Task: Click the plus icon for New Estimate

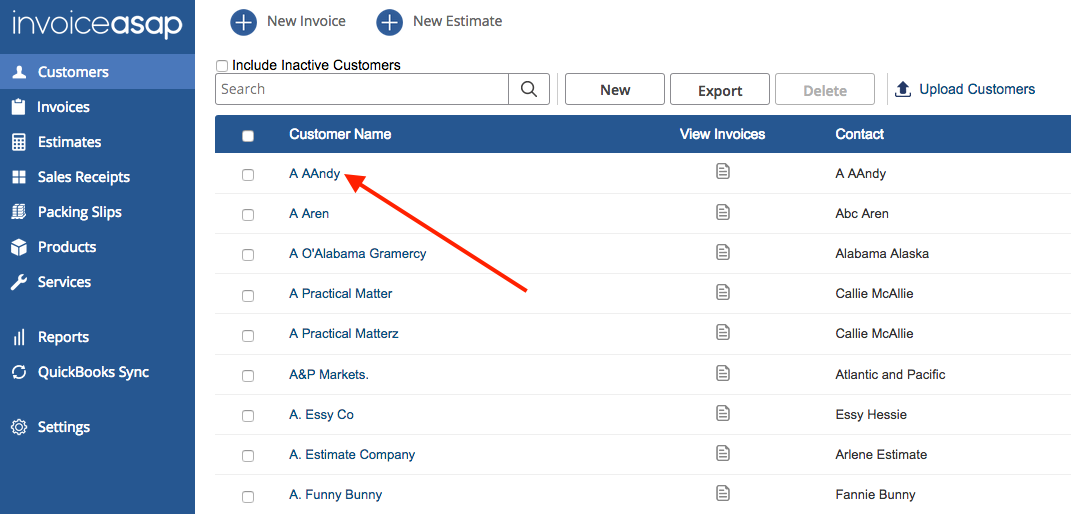Action: tap(390, 21)
